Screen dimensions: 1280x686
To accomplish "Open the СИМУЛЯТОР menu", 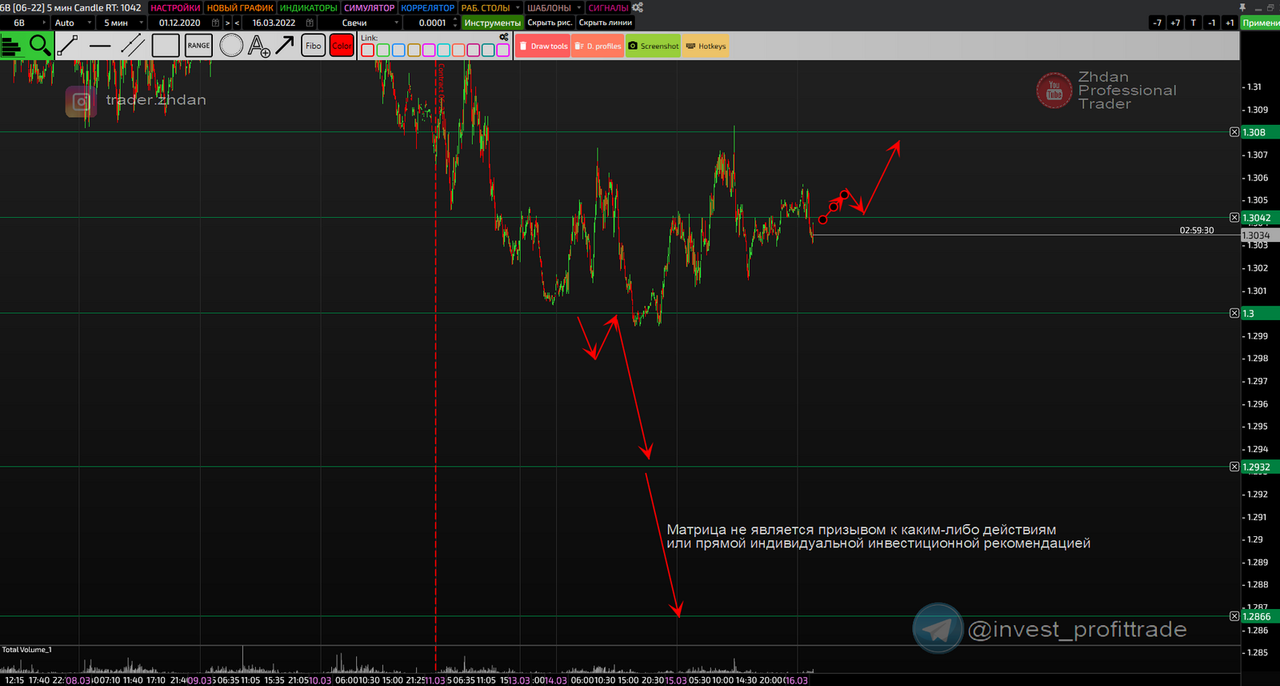I will [369, 7].
